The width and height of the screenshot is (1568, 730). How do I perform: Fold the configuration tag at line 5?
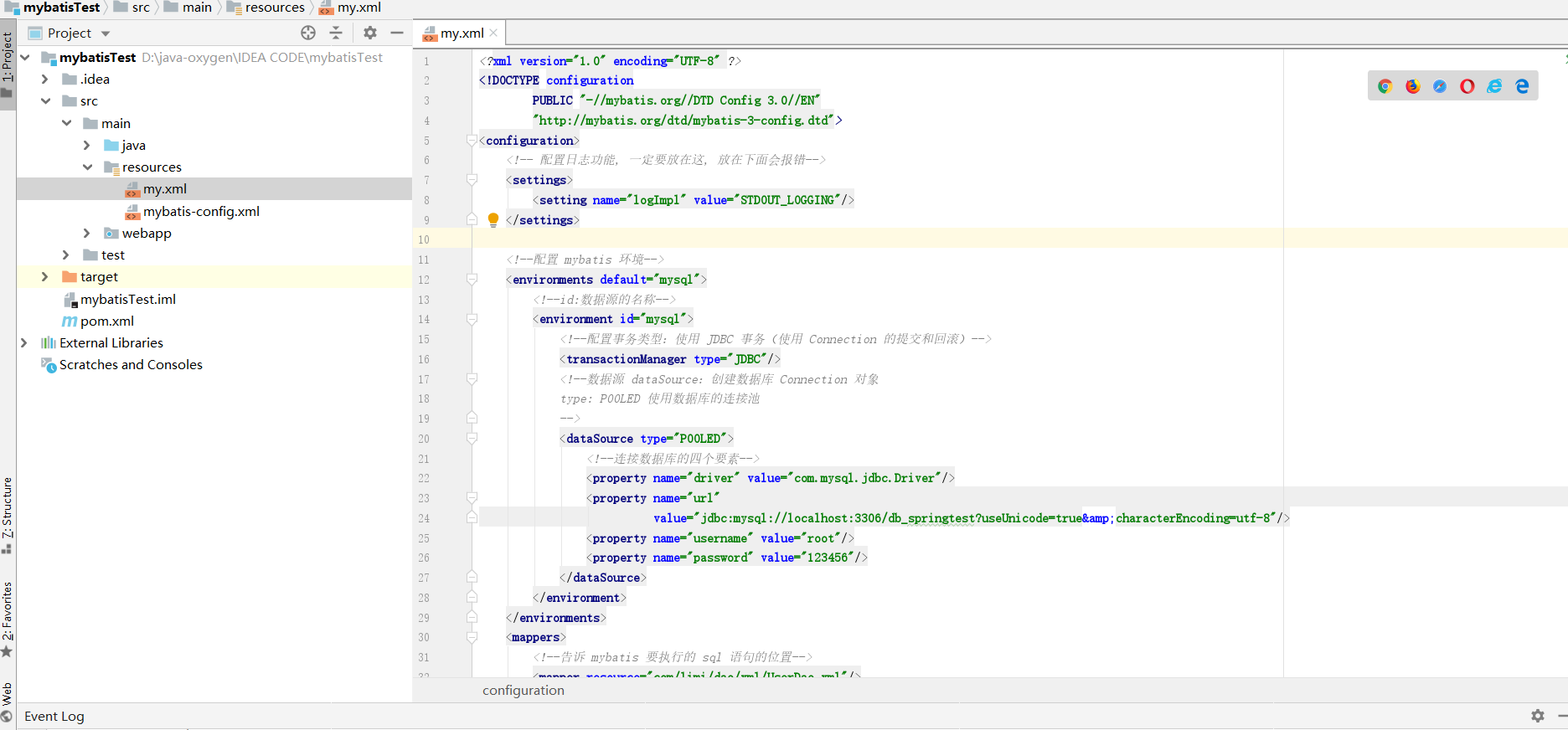tap(472, 140)
